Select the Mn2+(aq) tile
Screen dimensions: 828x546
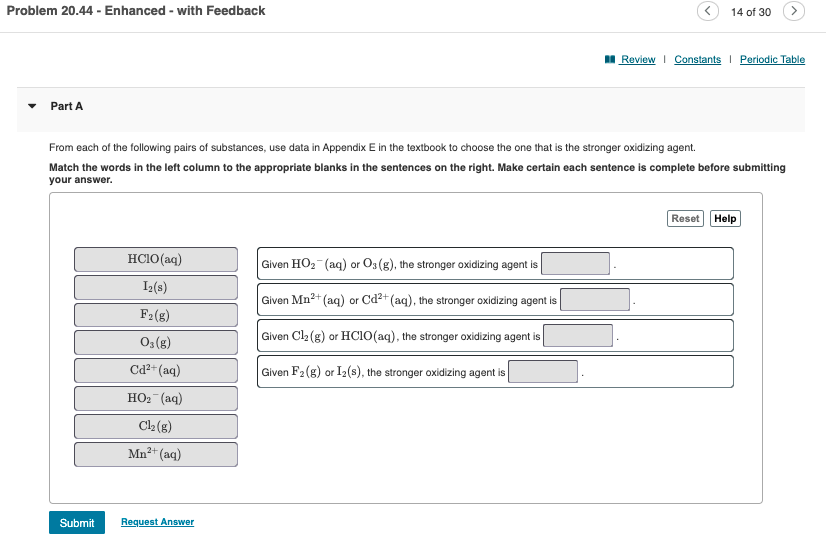pyautogui.click(x=155, y=454)
